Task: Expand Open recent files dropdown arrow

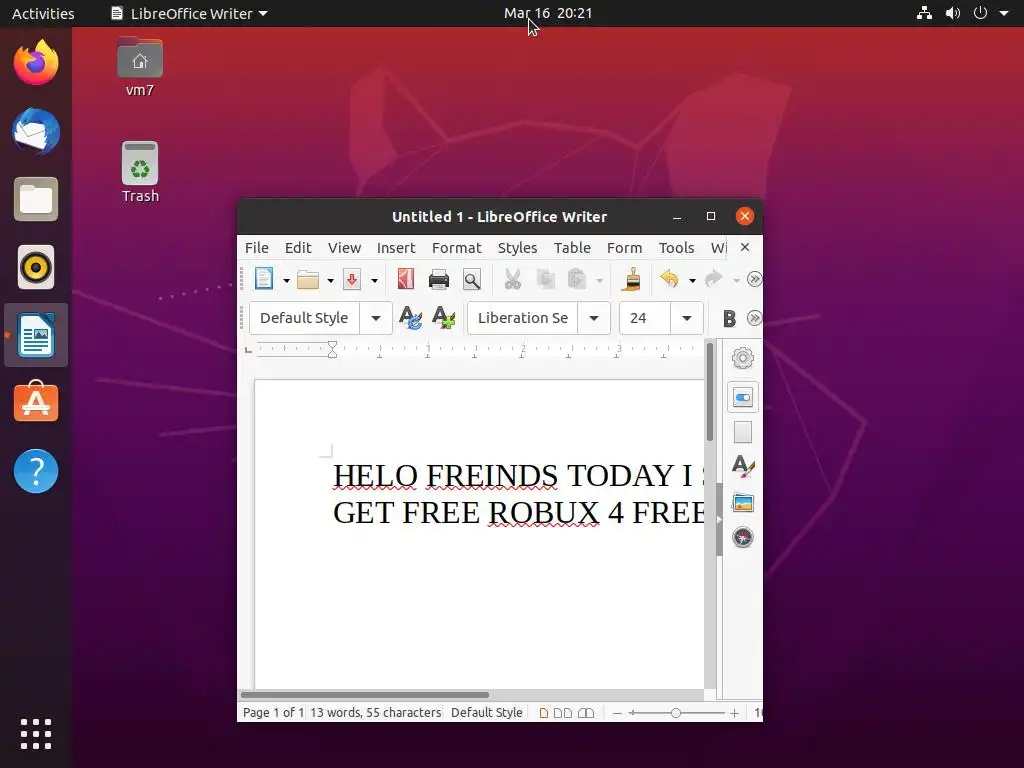Action: [330, 281]
